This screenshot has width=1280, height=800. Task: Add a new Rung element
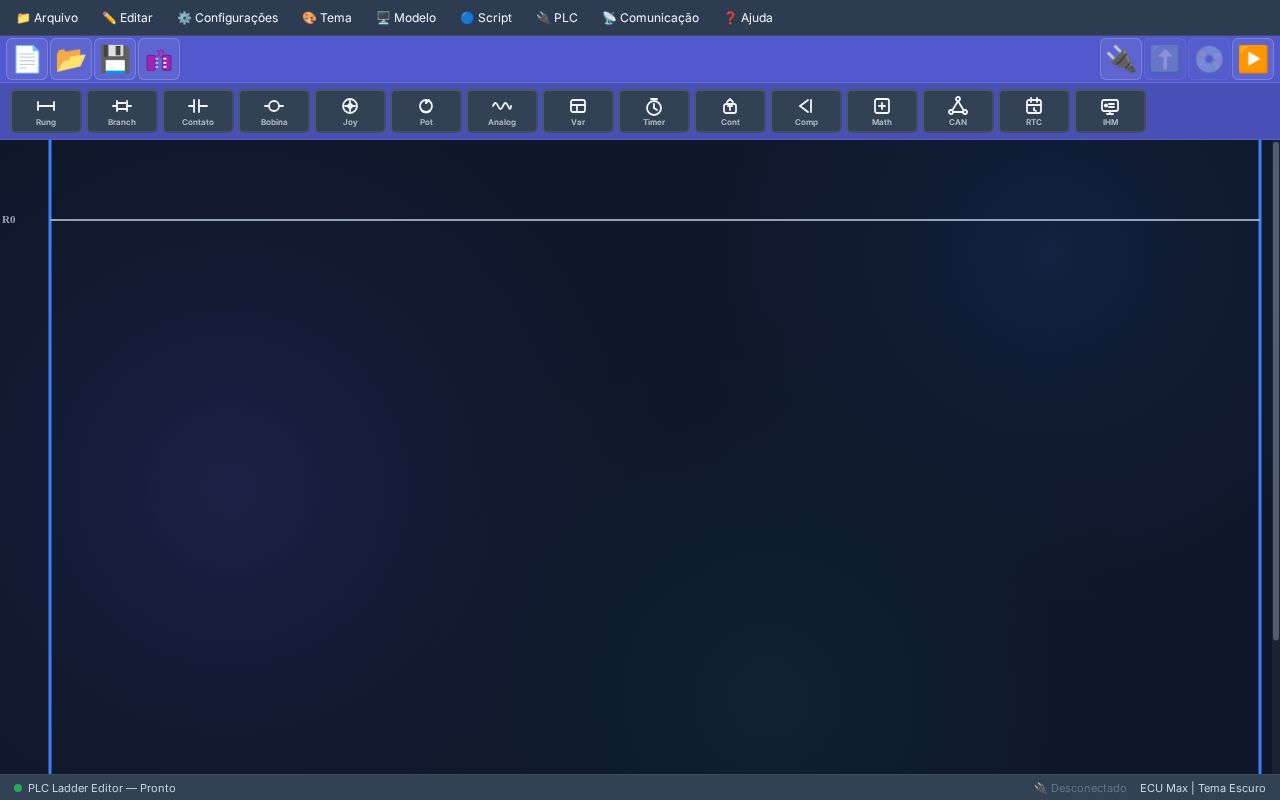46,111
